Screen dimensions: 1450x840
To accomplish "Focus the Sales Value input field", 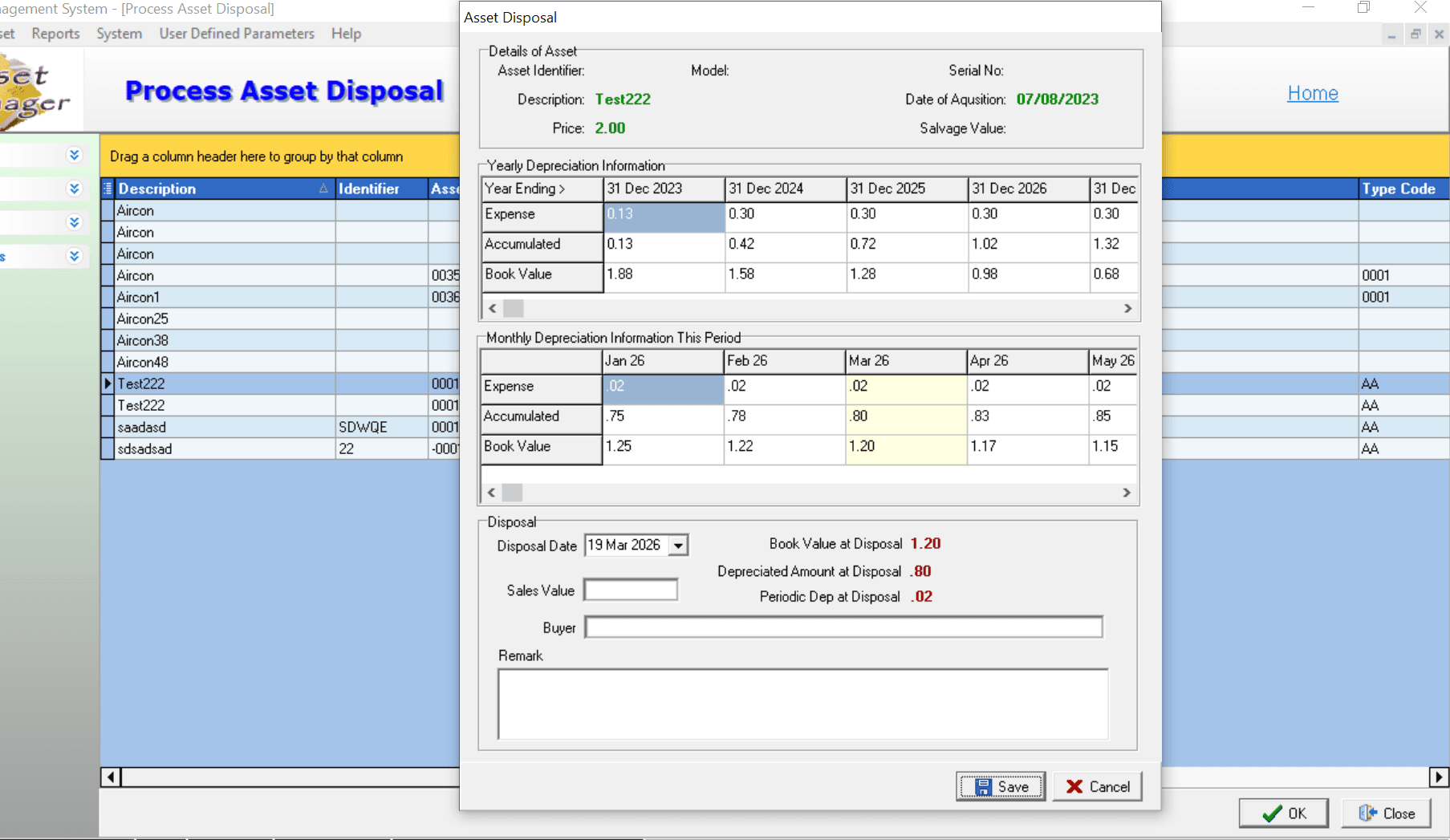I will point(631,590).
